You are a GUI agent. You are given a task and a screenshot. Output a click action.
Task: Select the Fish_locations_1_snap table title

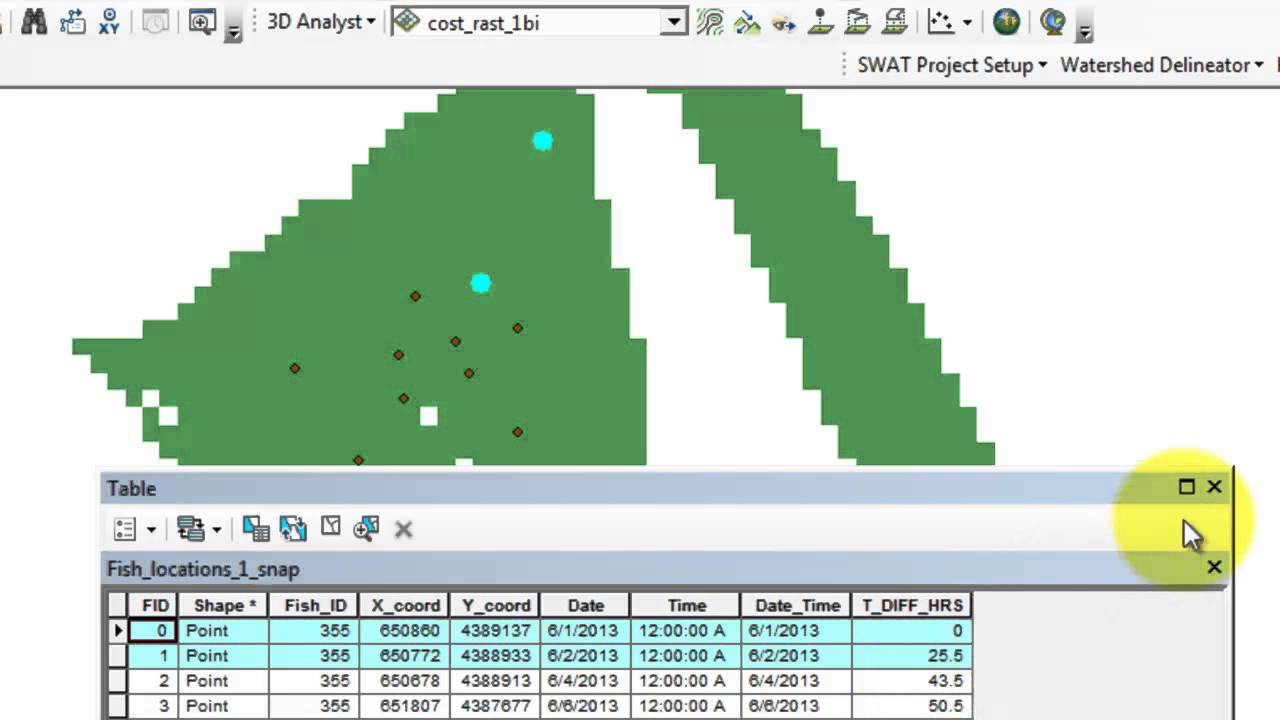tap(203, 569)
